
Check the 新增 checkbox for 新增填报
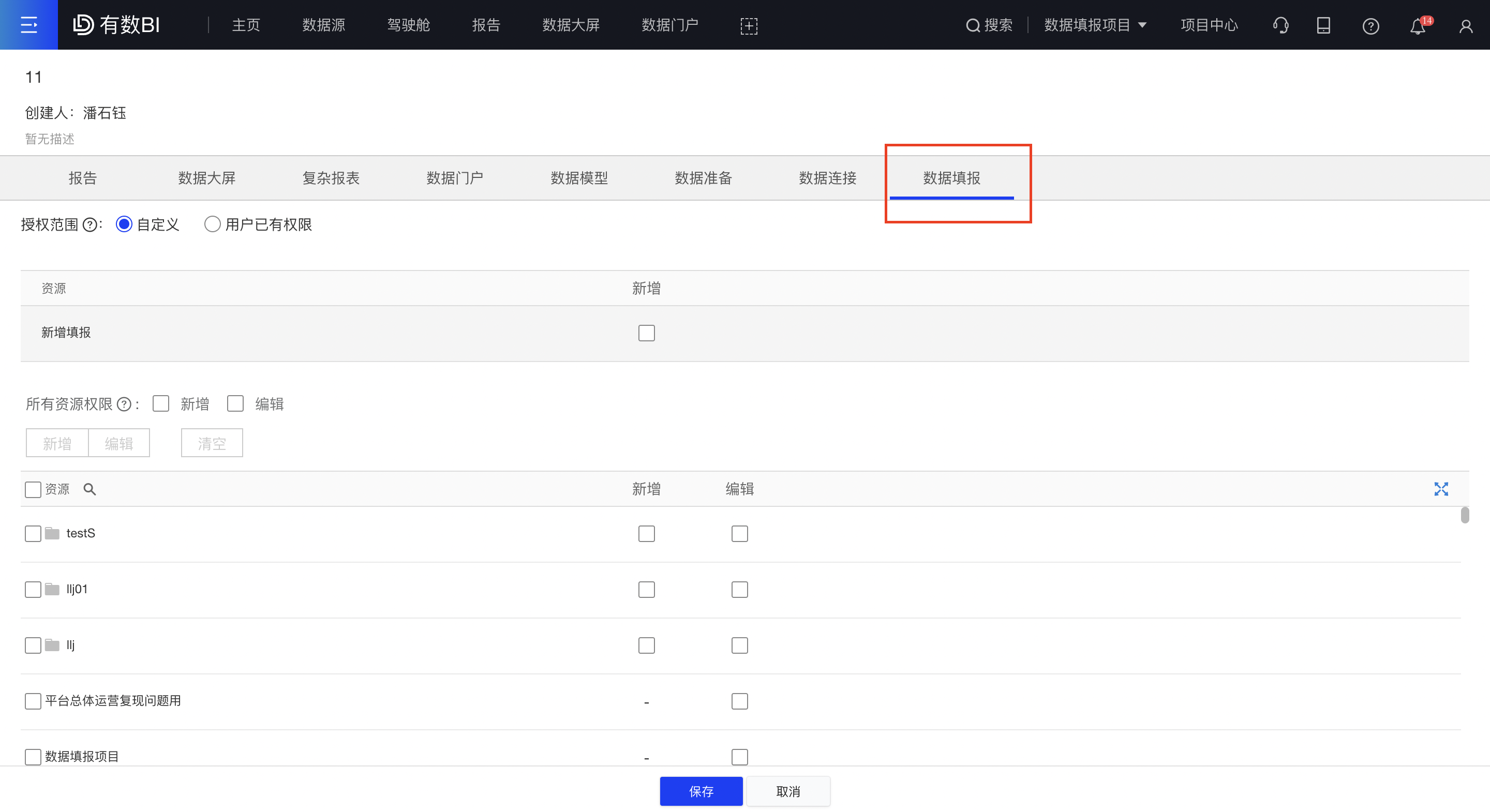coord(646,333)
